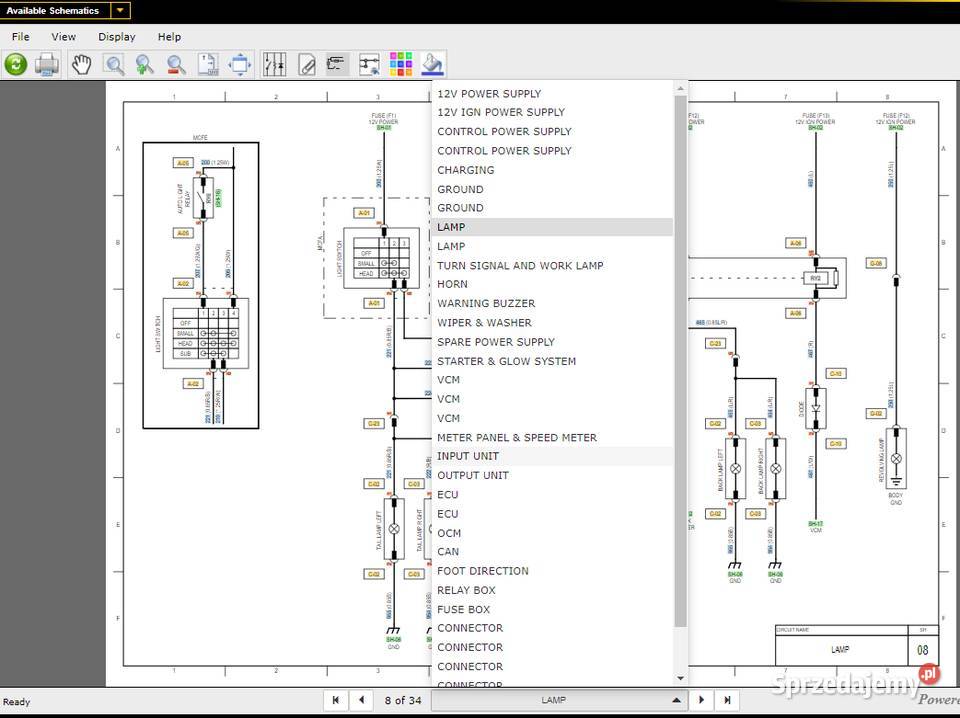The image size is (960, 718).
Task: Open the View menu
Action: pyautogui.click(x=64, y=36)
